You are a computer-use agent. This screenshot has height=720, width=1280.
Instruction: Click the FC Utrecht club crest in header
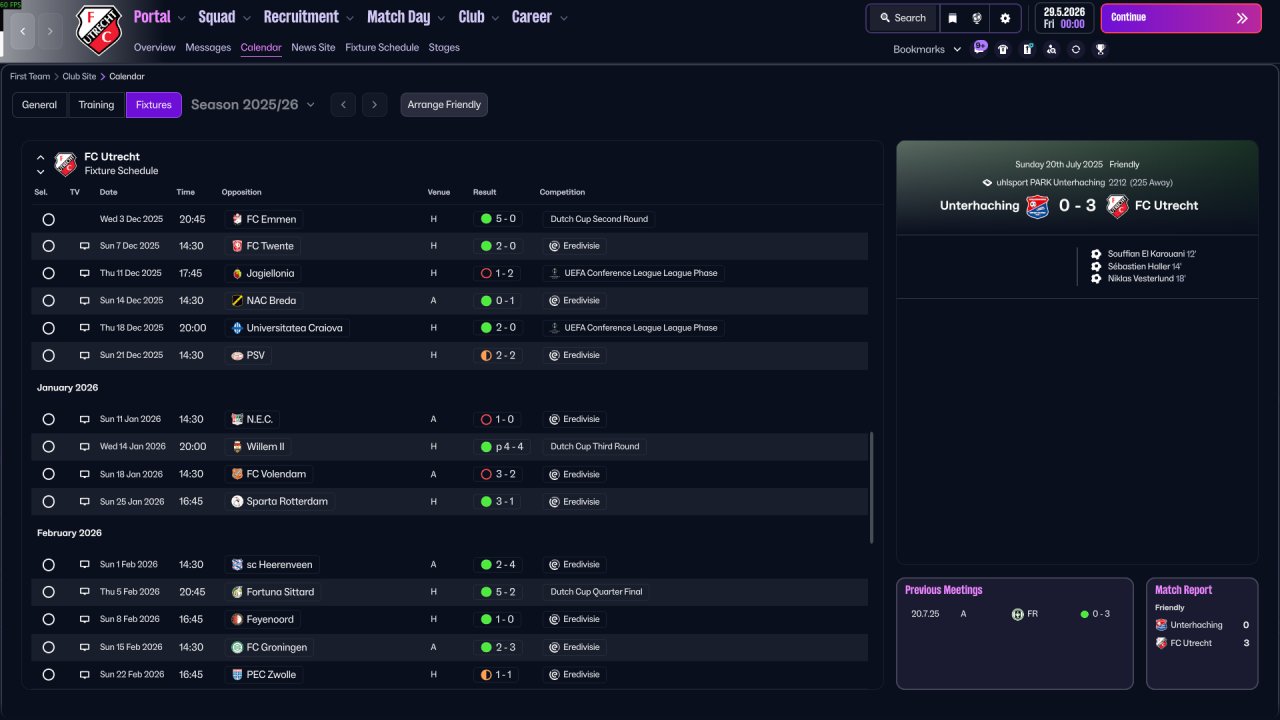coord(99,30)
